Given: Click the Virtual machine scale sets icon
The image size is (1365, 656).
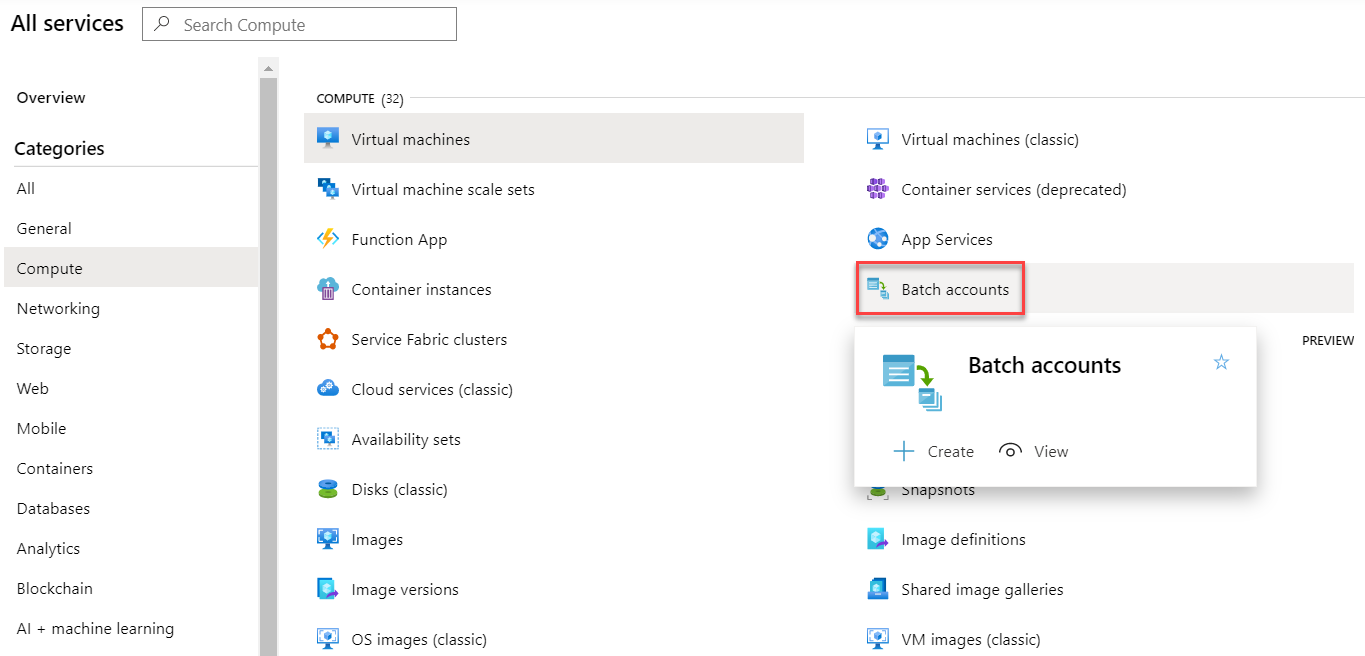Looking at the screenshot, I should (x=328, y=189).
